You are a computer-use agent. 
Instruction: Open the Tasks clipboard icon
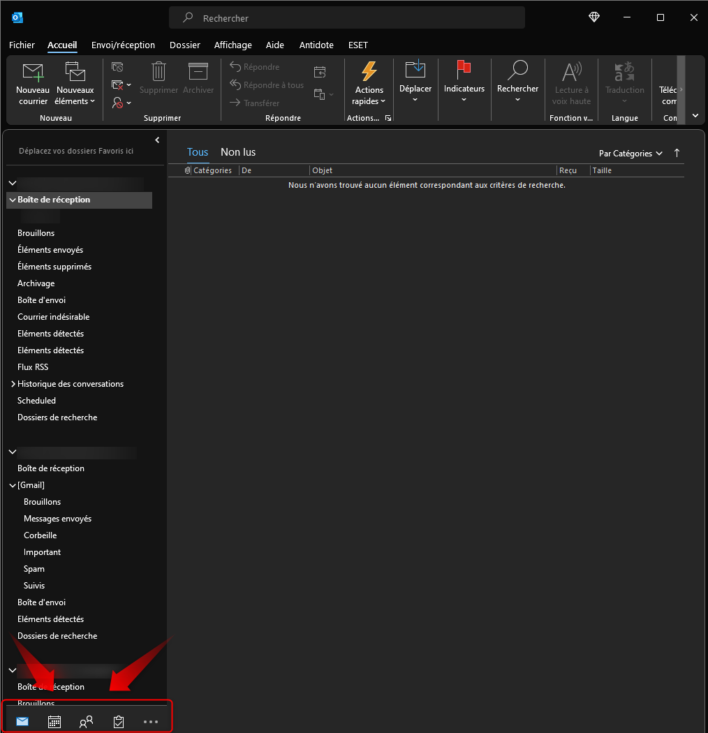point(118,721)
